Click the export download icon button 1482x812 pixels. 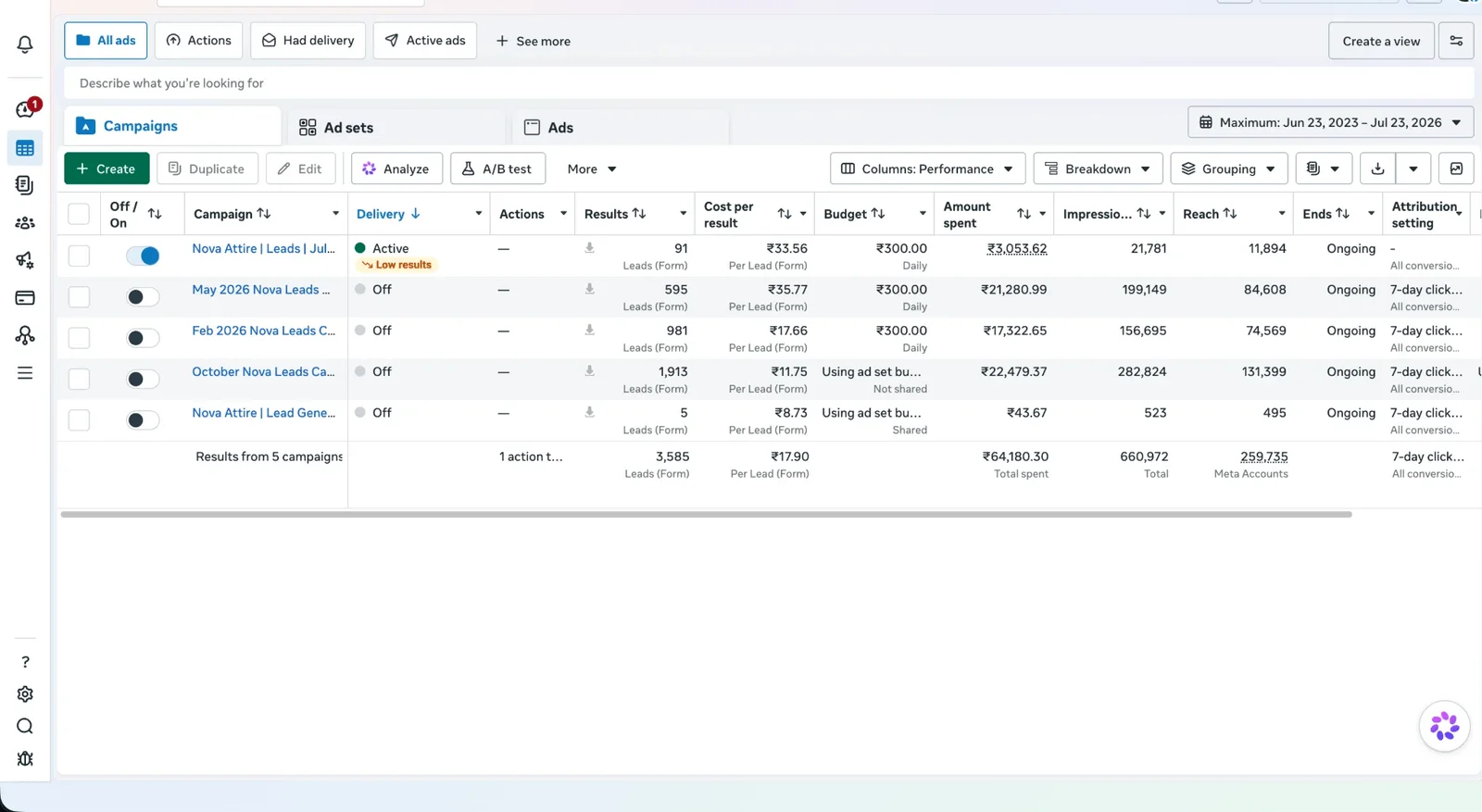(1377, 169)
